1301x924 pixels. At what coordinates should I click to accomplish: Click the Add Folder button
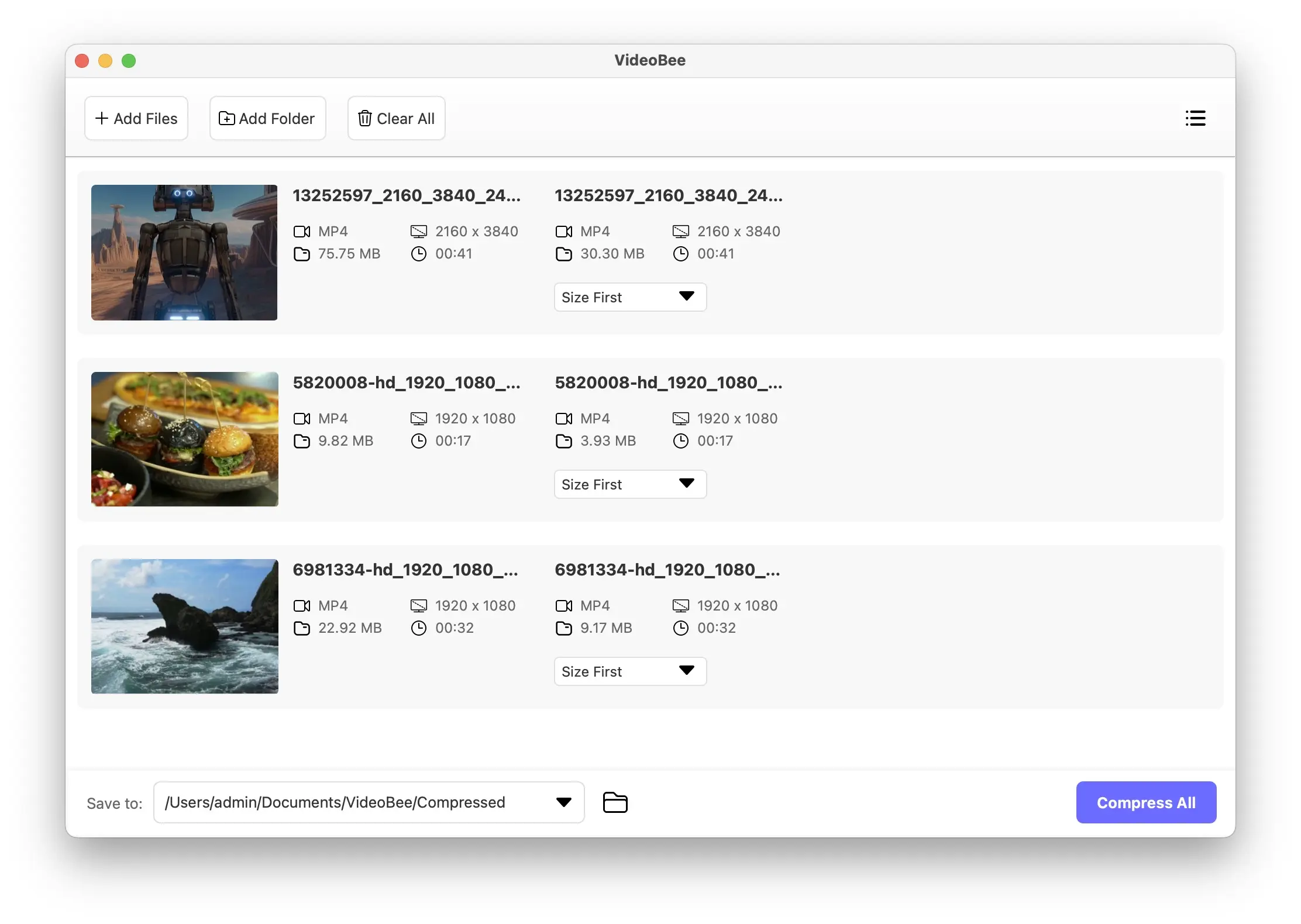tap(267, 119)
